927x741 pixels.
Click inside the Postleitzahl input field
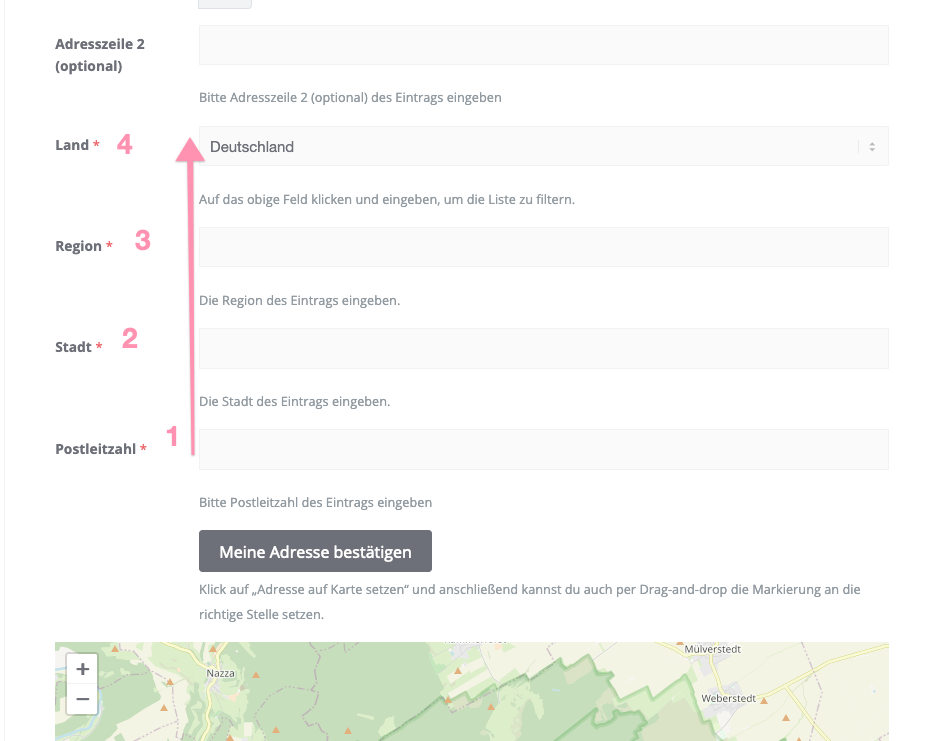tap(543, 449)
